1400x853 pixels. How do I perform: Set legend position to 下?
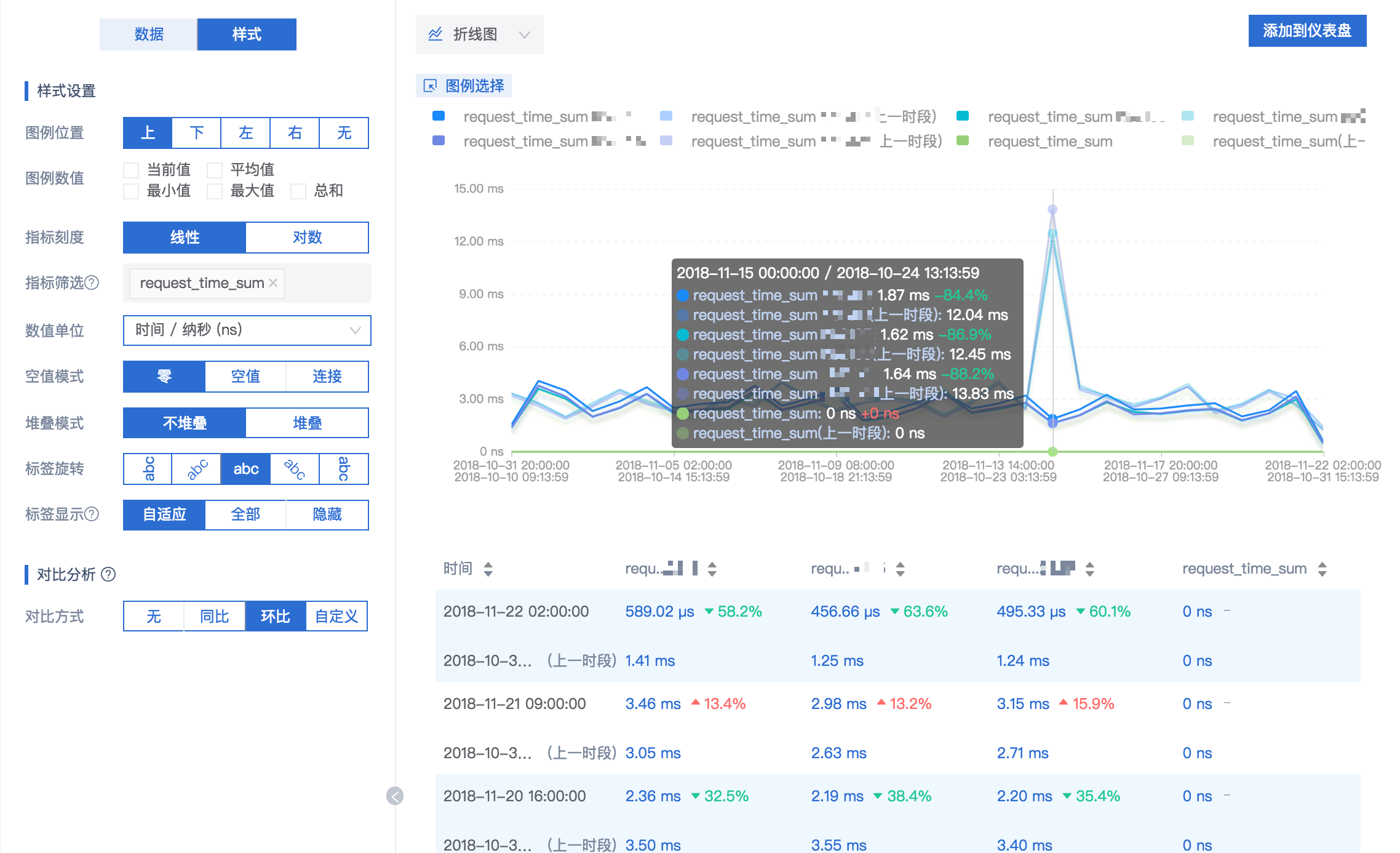197,133
